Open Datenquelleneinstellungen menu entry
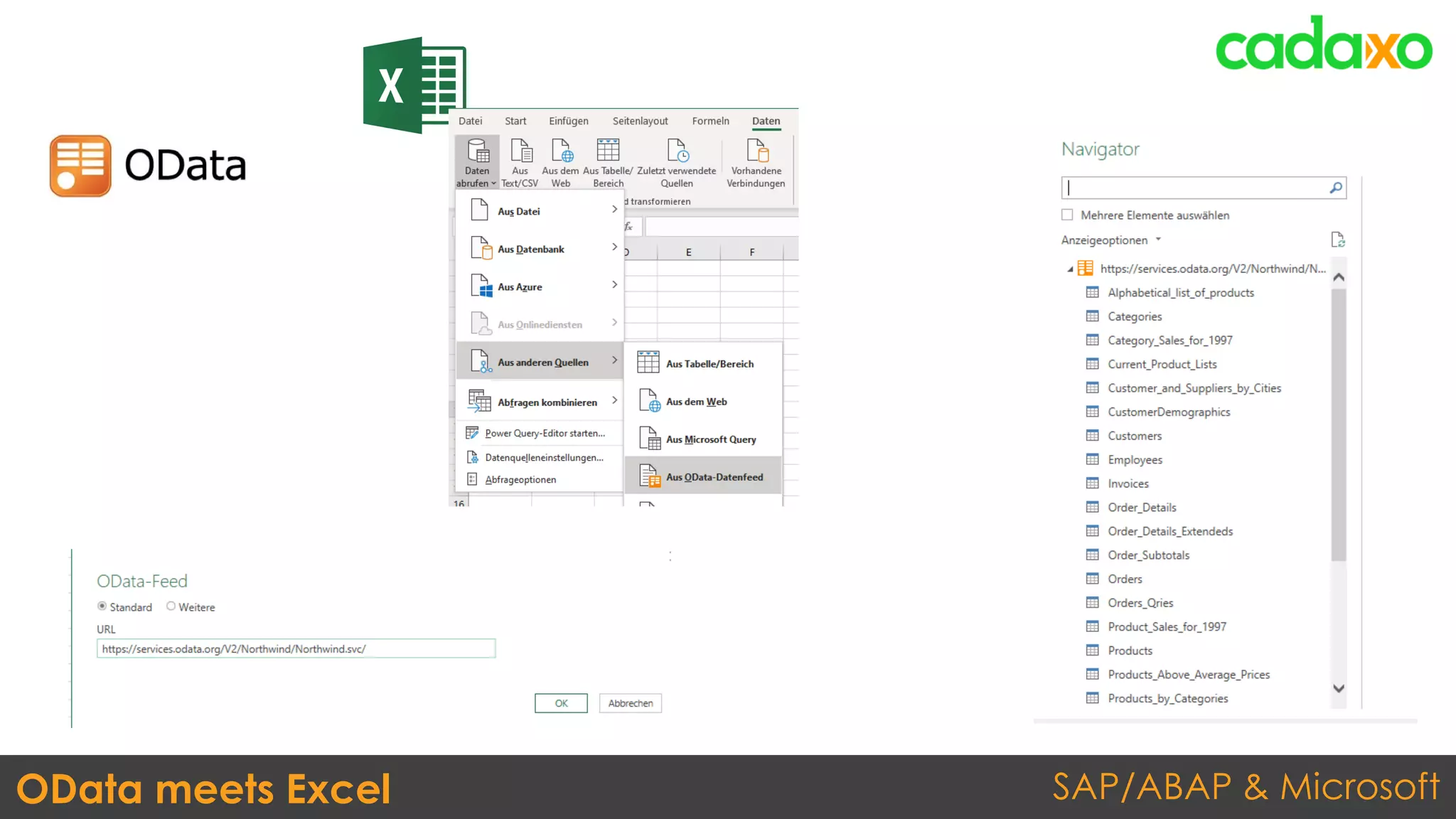Image resolution: width=1456 pixels, height=819 pixels. tap(540, 457)
